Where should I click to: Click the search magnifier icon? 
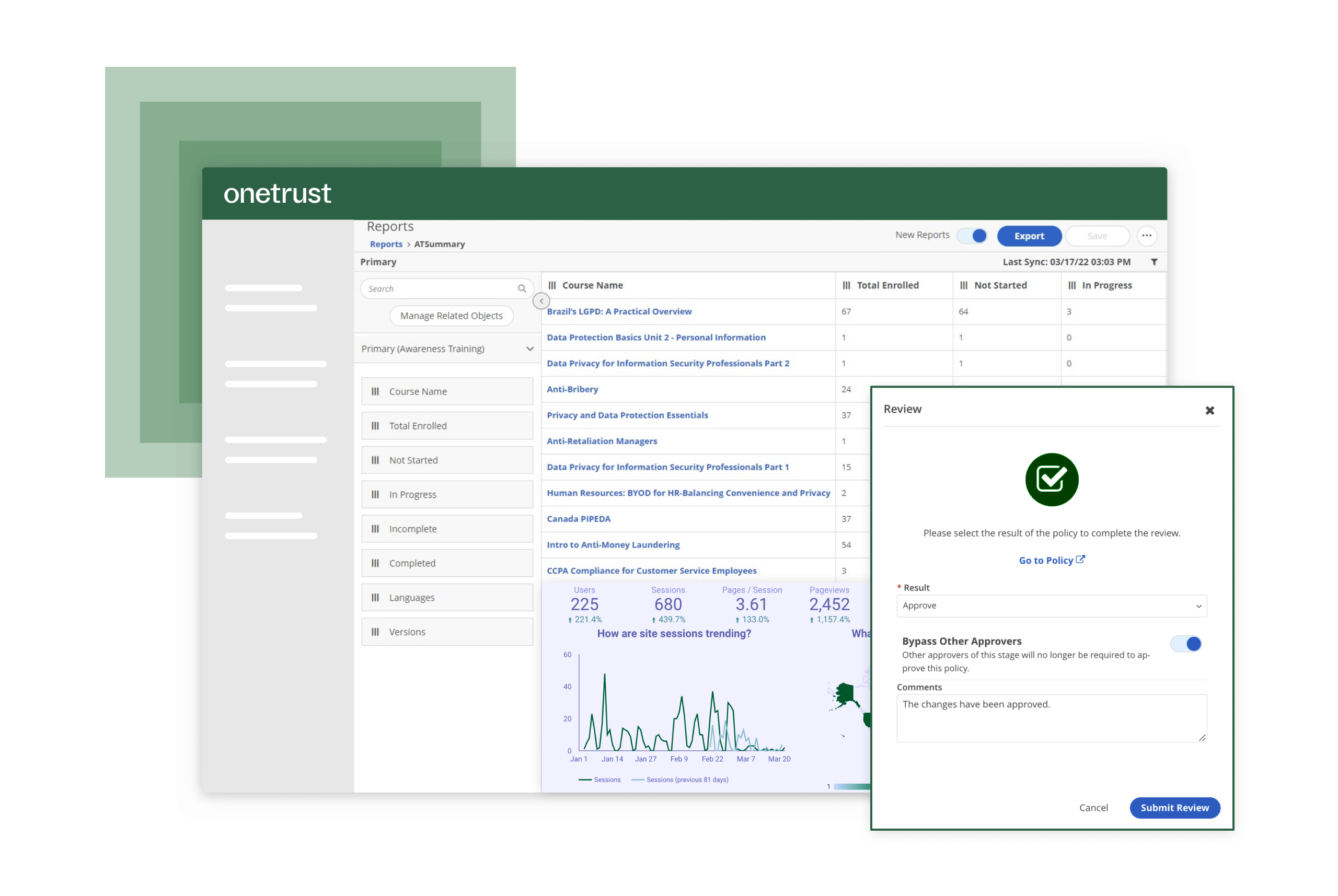click(522, 288)
